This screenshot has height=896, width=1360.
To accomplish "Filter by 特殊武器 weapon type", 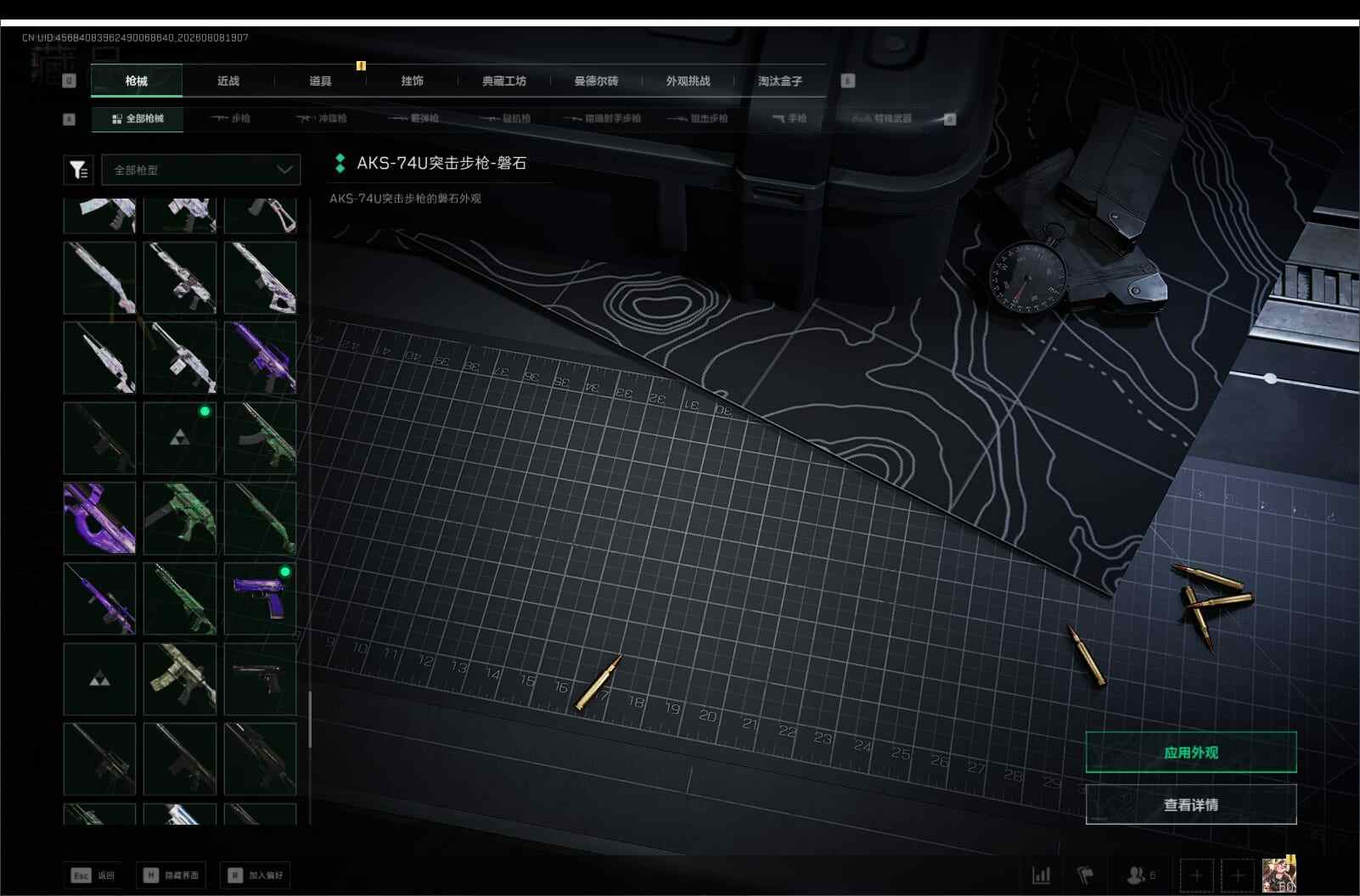I will 882,119.
